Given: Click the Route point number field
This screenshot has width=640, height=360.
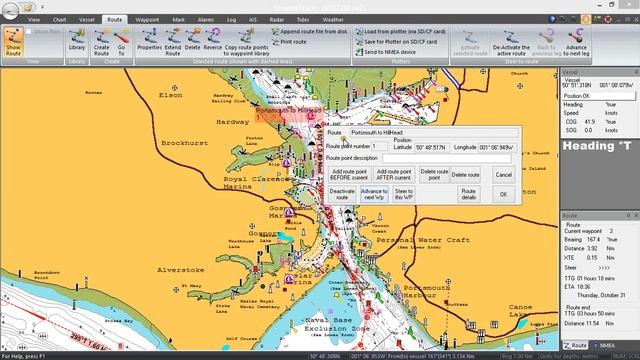Looking at the screenshot, I should click(x=379, y=147).
